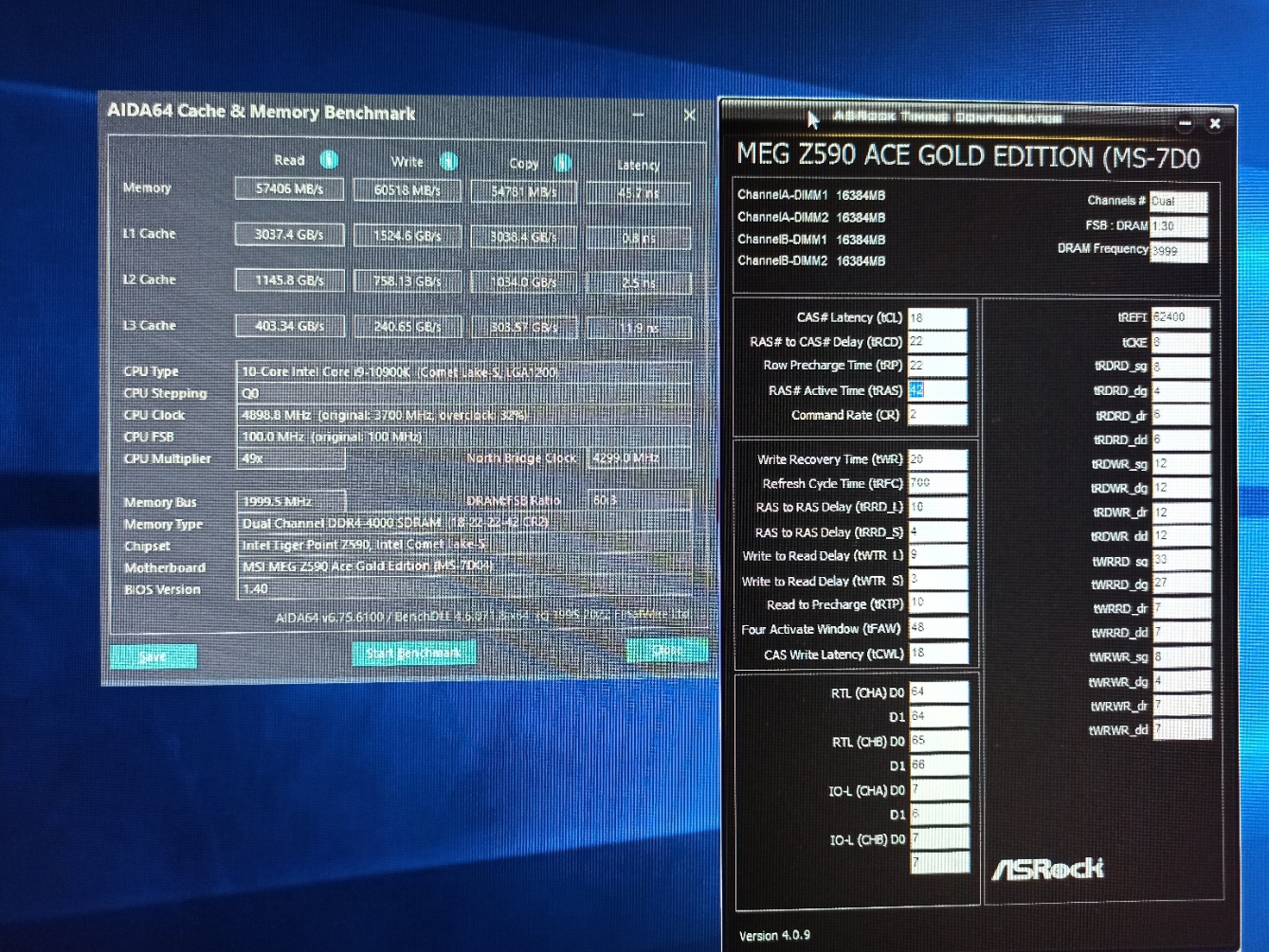The height and width of the screenshot is (952, 1269).
Task: Click the Close button at AIDA64 bottom
Action: pyautogui.click(x=667, y=650)
